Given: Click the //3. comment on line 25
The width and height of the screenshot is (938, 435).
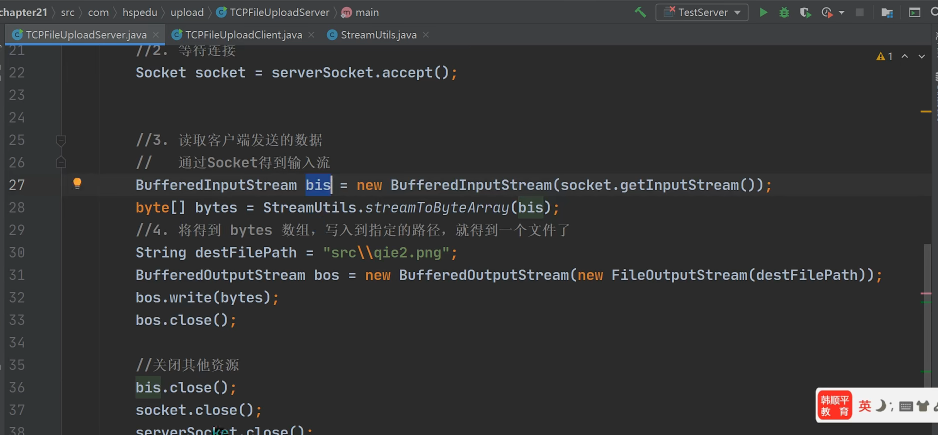Looking at the screenshot, I should 229,140.
